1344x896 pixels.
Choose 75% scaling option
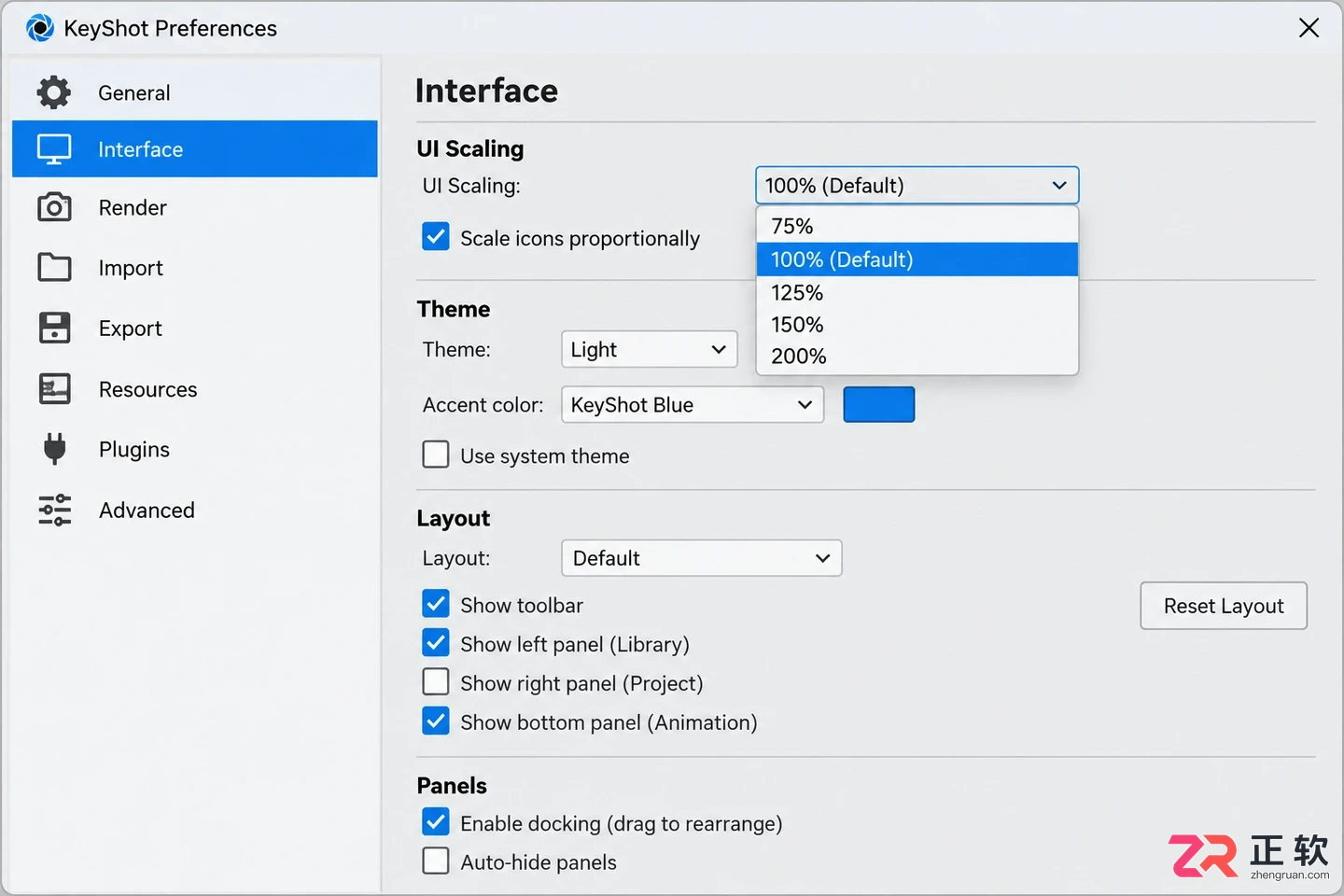click(x=917, y=226)
